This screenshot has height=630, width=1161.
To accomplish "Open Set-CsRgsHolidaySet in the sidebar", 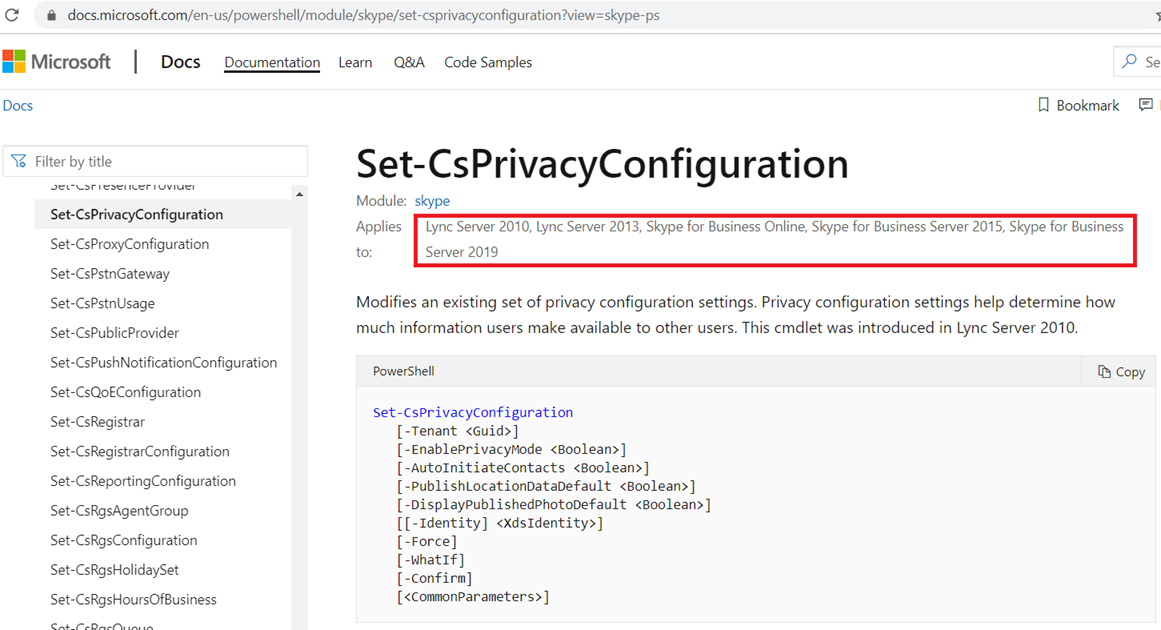I will (x=115, y=569).
